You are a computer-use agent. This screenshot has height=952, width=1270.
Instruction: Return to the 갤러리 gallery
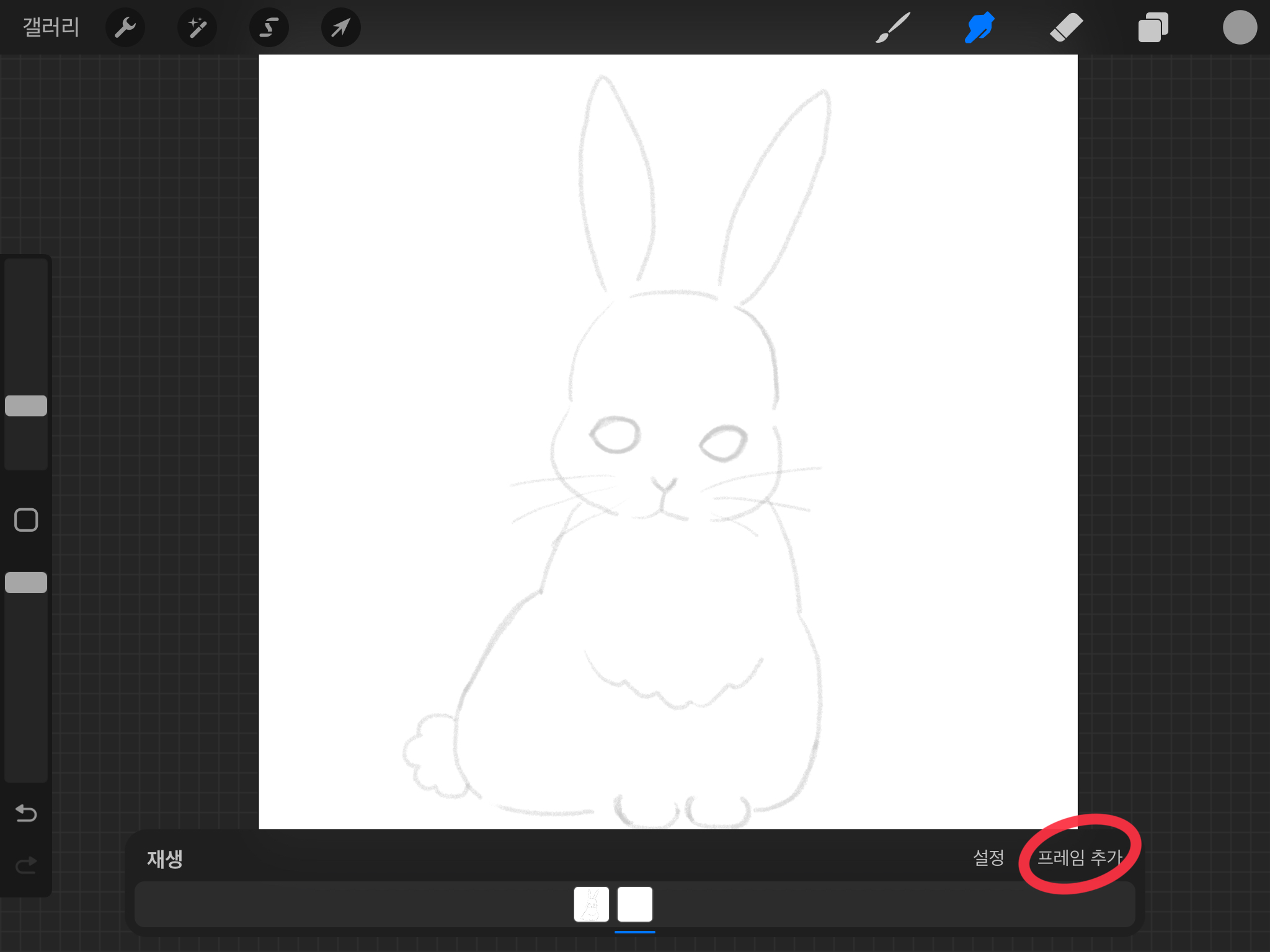51,27
